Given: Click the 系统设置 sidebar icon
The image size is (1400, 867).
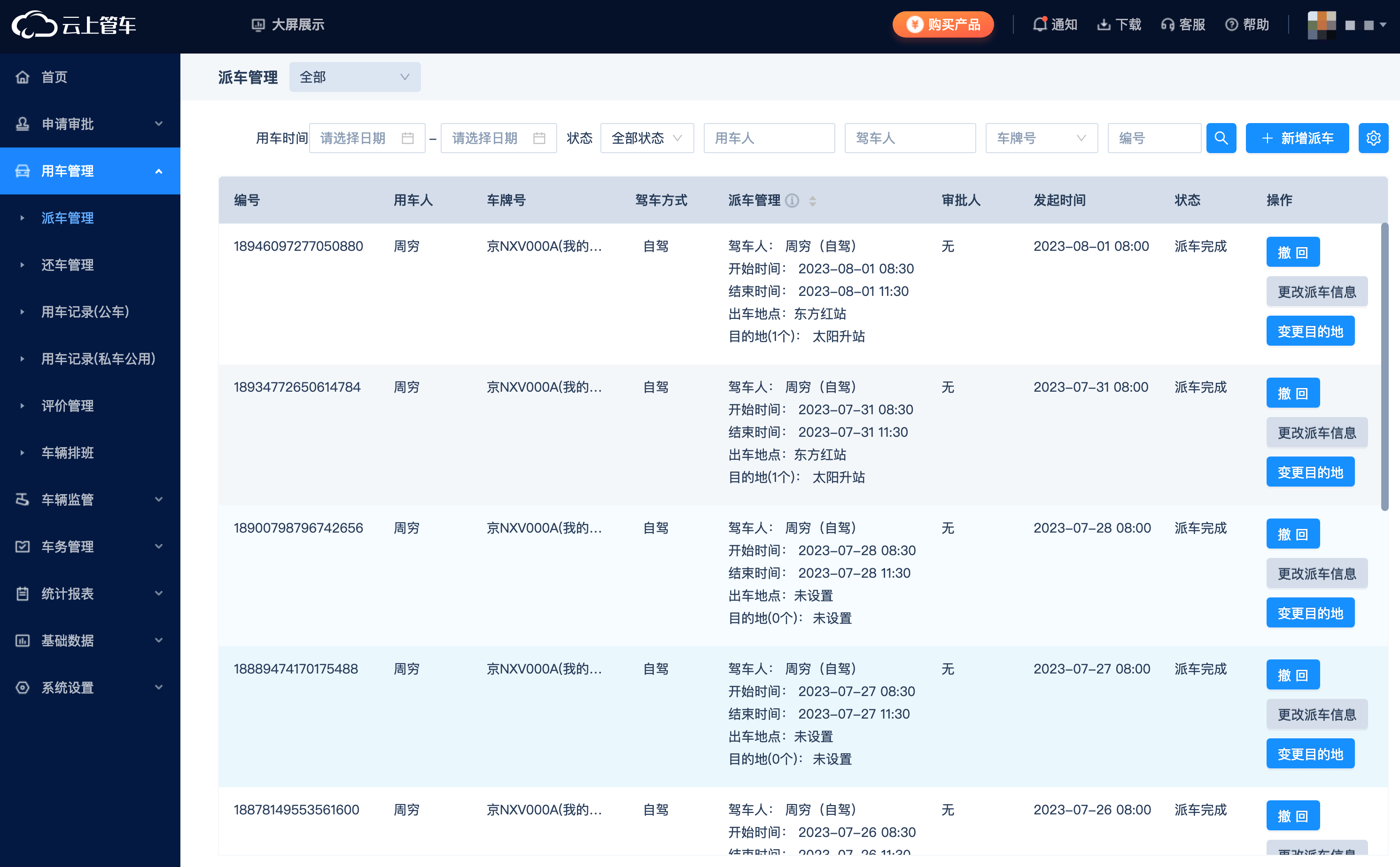Looking at the screenshot, I should pos(23,688).
